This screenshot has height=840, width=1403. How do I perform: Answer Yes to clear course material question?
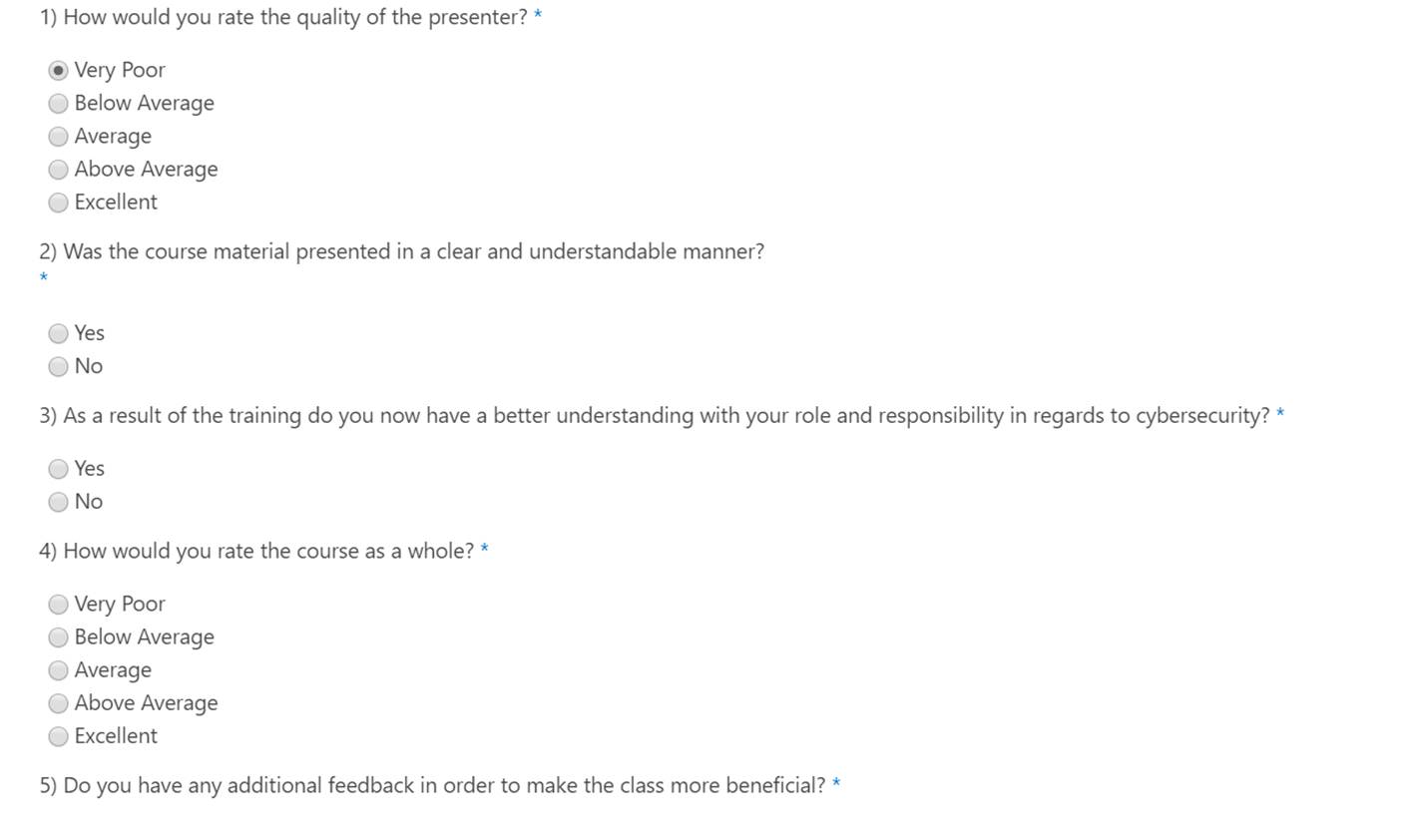coord(58,333)
